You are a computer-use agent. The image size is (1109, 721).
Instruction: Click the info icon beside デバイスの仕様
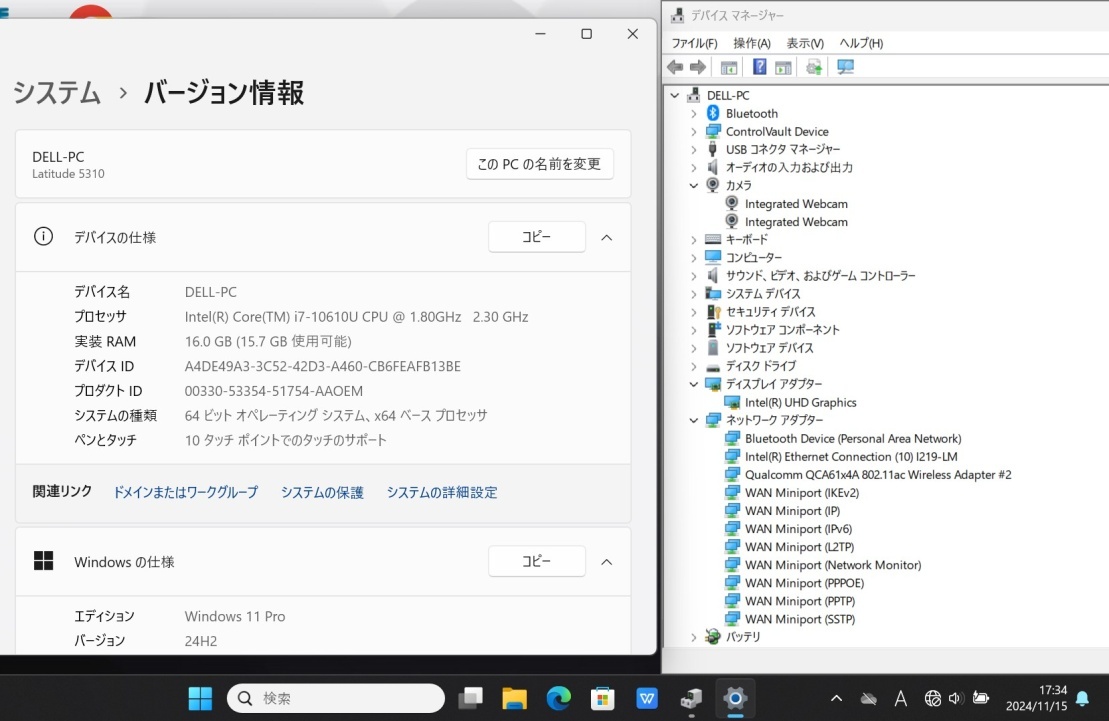pos(43,236)
